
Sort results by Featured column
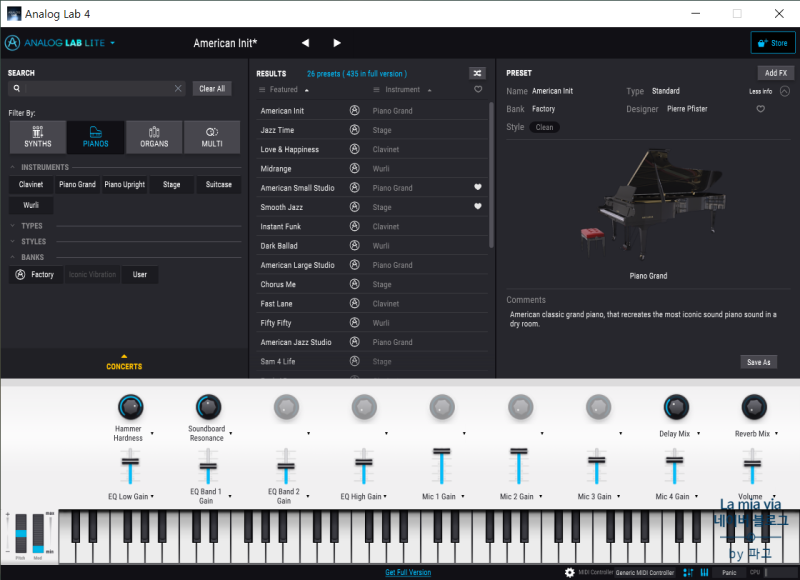pyautogui.click(x=284, y=90)
